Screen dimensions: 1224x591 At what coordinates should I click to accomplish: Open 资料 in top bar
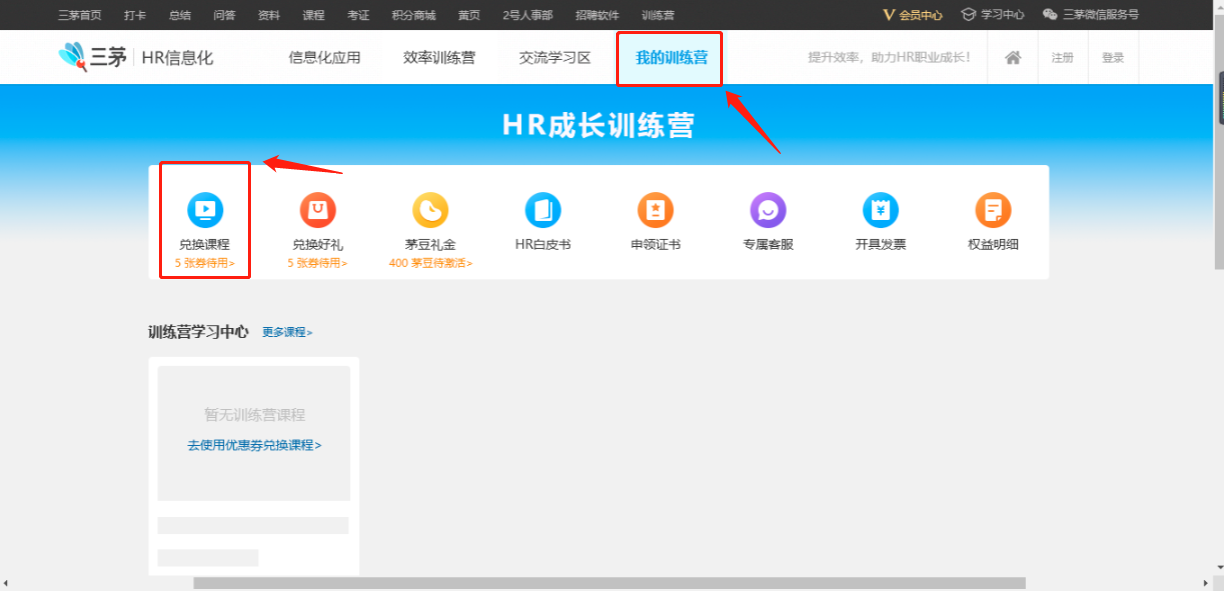coord(269,15)
